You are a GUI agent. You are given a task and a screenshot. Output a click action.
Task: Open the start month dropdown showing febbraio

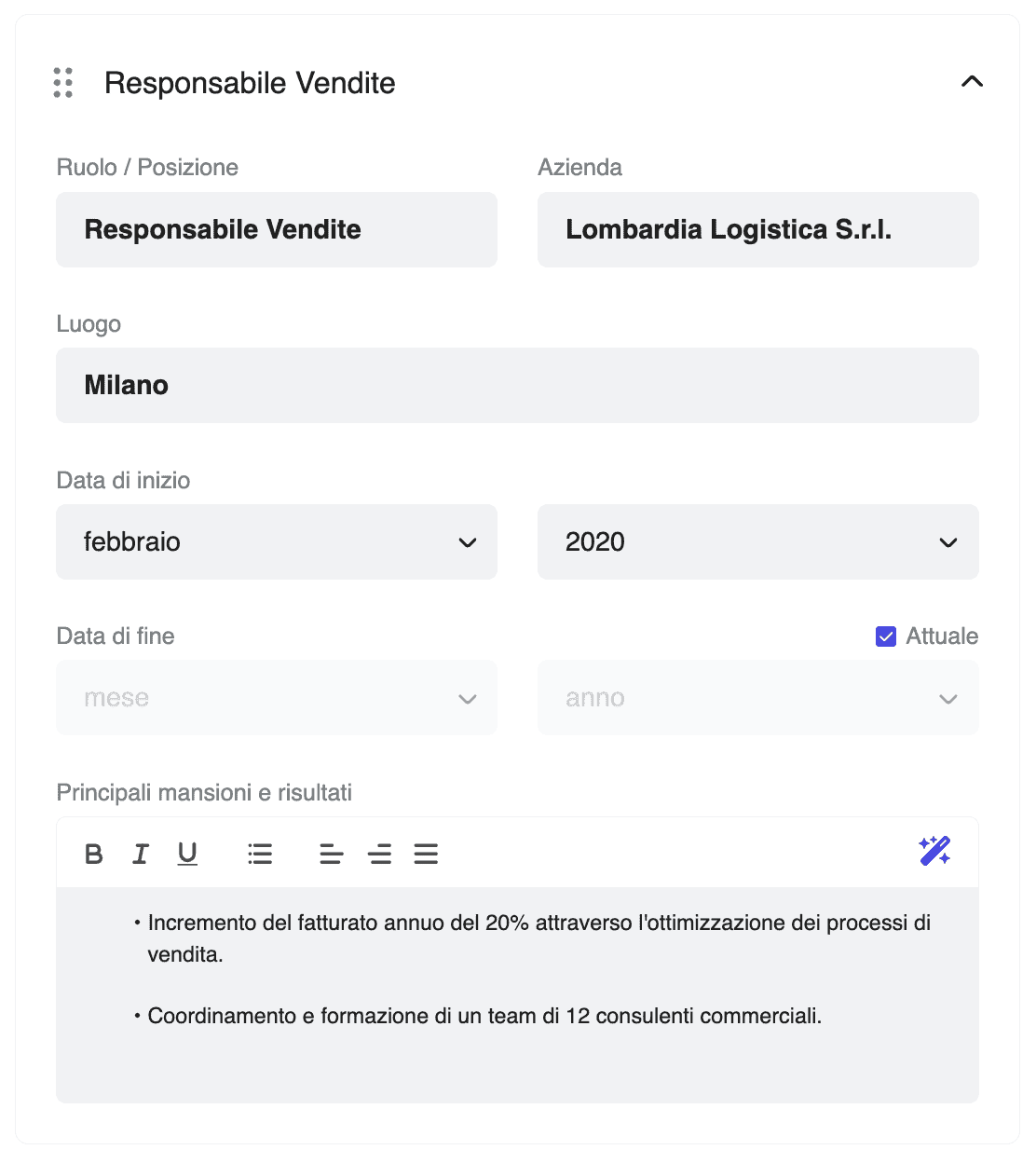(x=277, y=542)
